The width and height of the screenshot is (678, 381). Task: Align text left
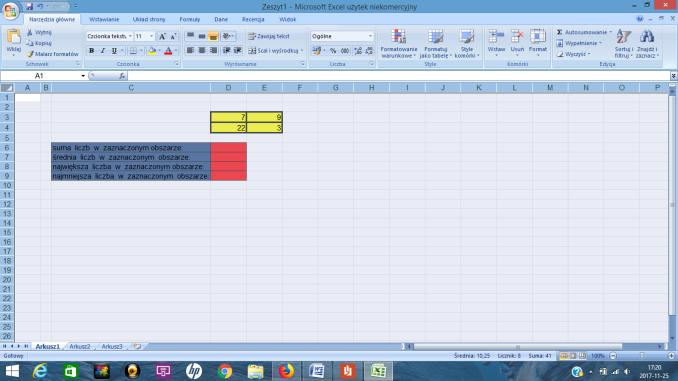point(190,51)
